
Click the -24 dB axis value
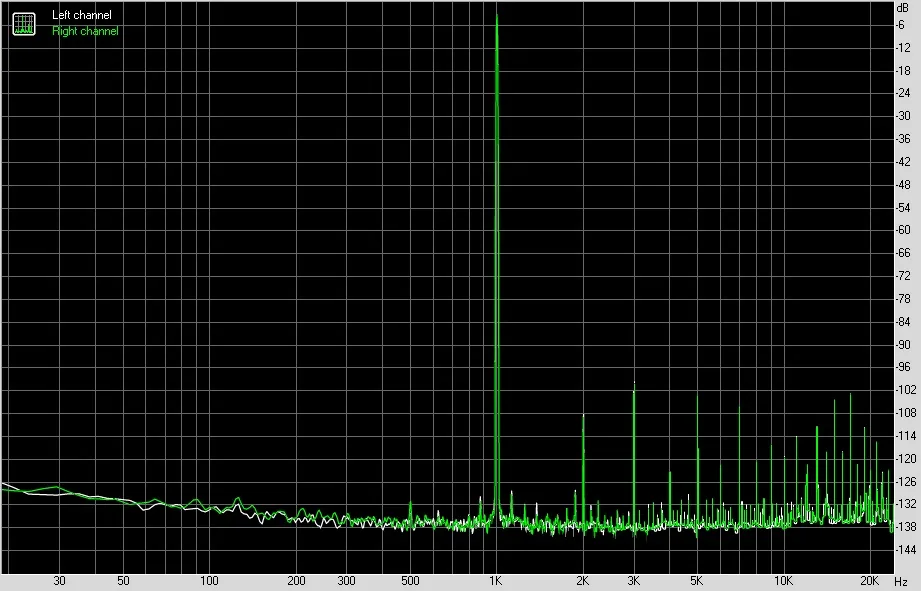(903, 93)
